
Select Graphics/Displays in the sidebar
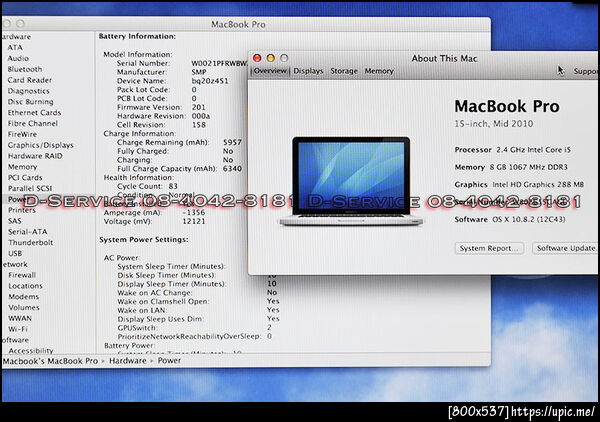(41, 145)
